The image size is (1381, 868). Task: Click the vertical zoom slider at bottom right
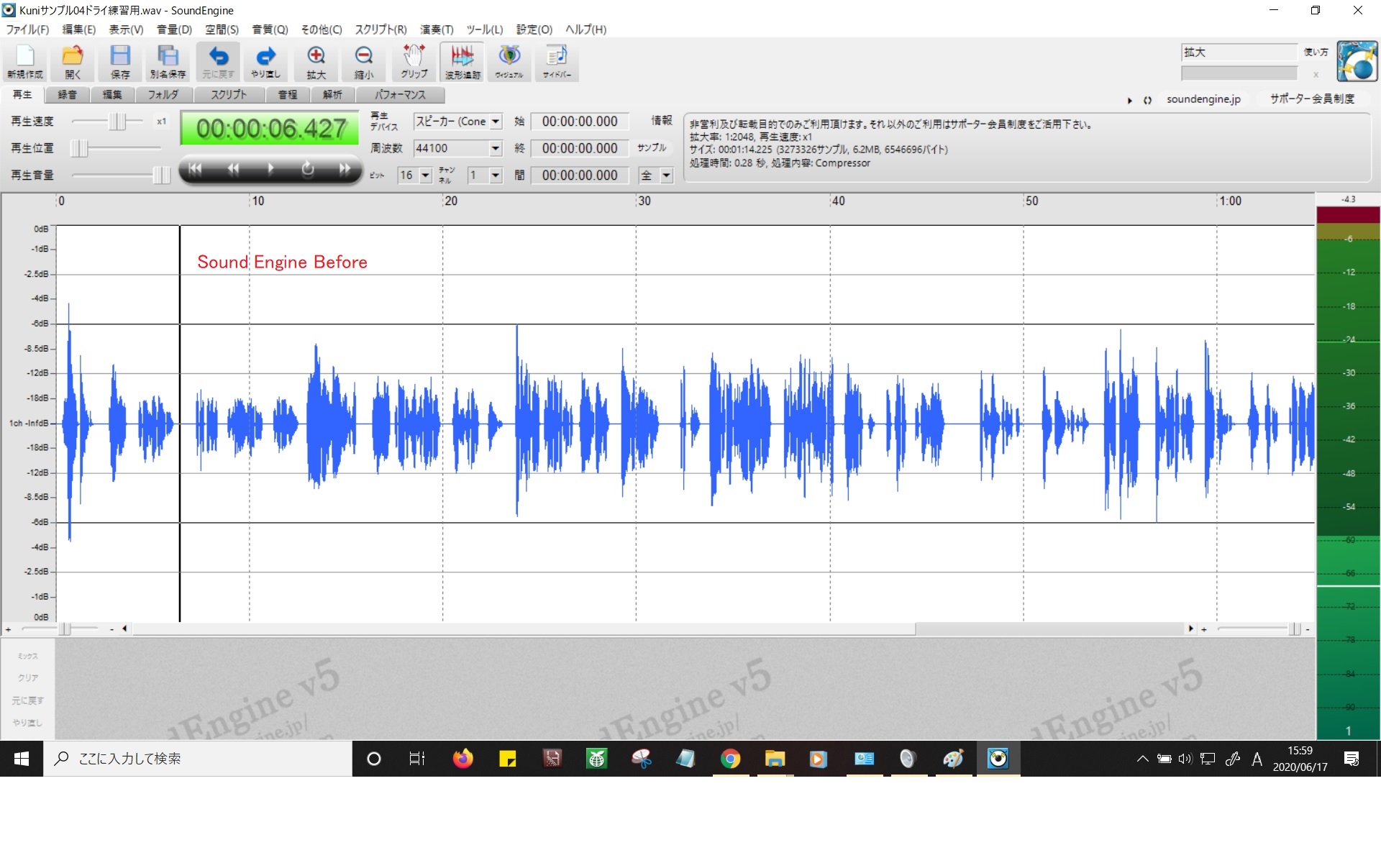point(1295,629)
